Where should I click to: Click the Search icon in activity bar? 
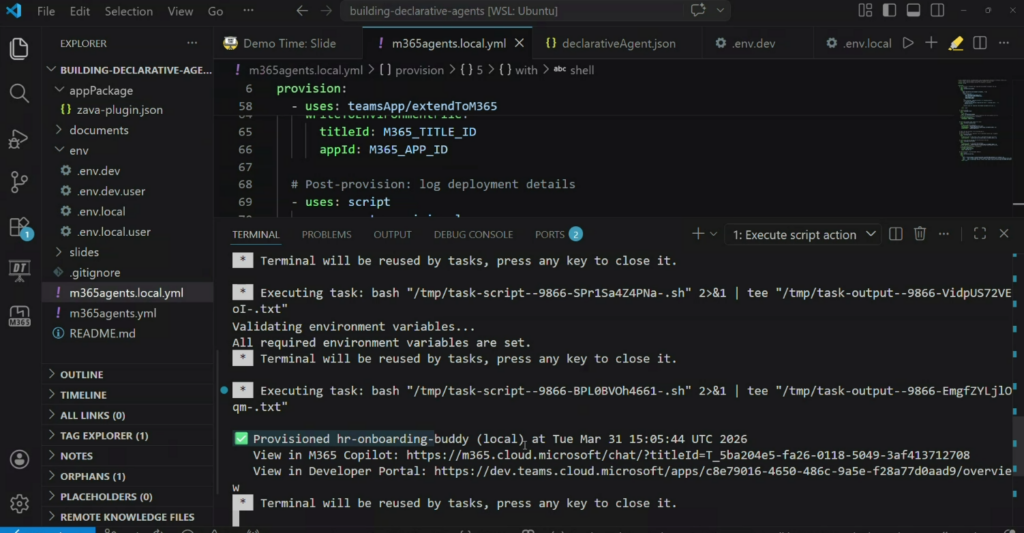coord(19,93)
